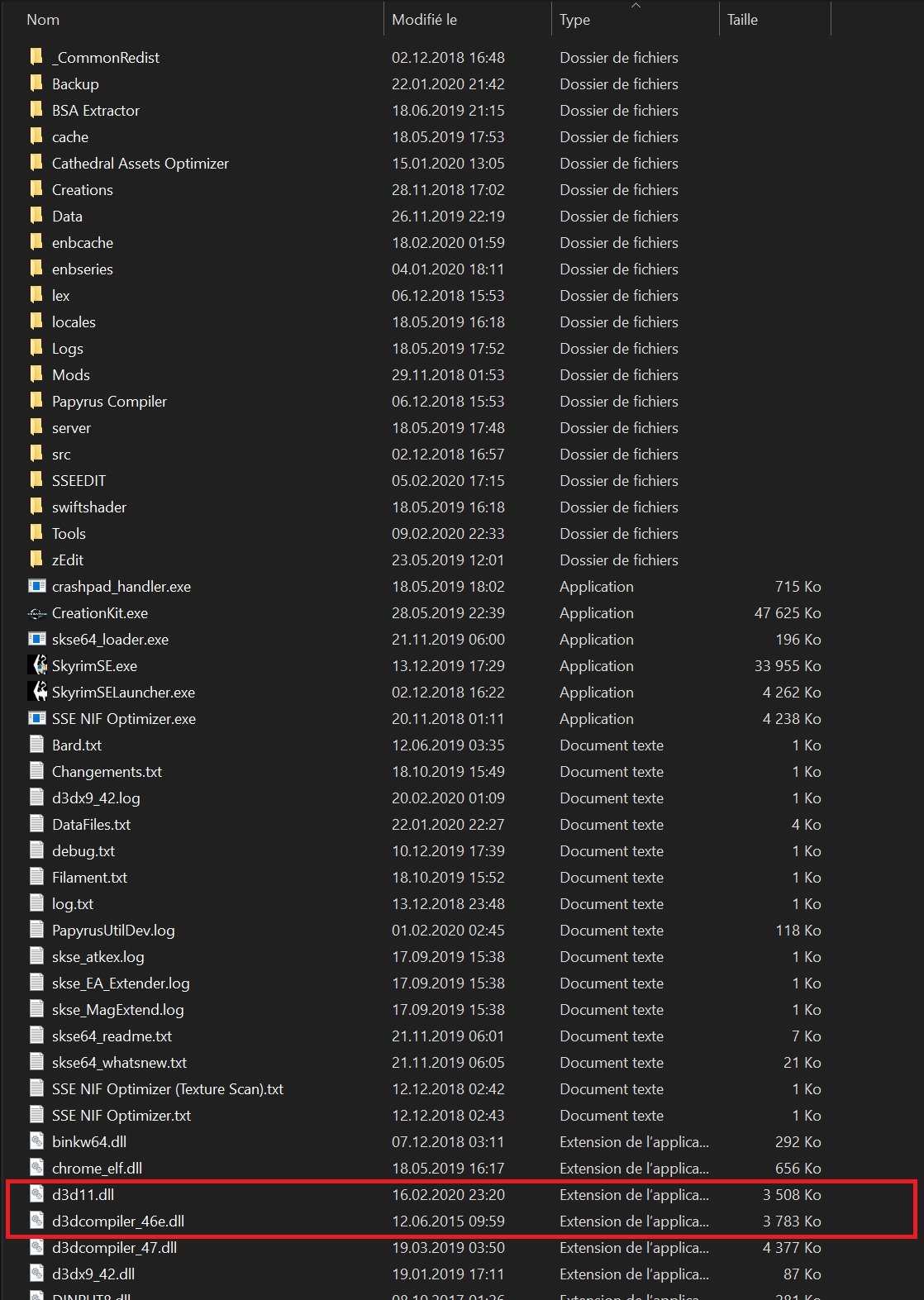924x1300 pixels.
Task: Select the server folder name
Action: 71,427
